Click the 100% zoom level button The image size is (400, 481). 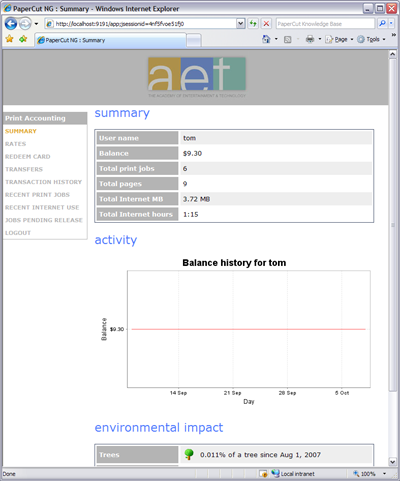tap(364, 473)
